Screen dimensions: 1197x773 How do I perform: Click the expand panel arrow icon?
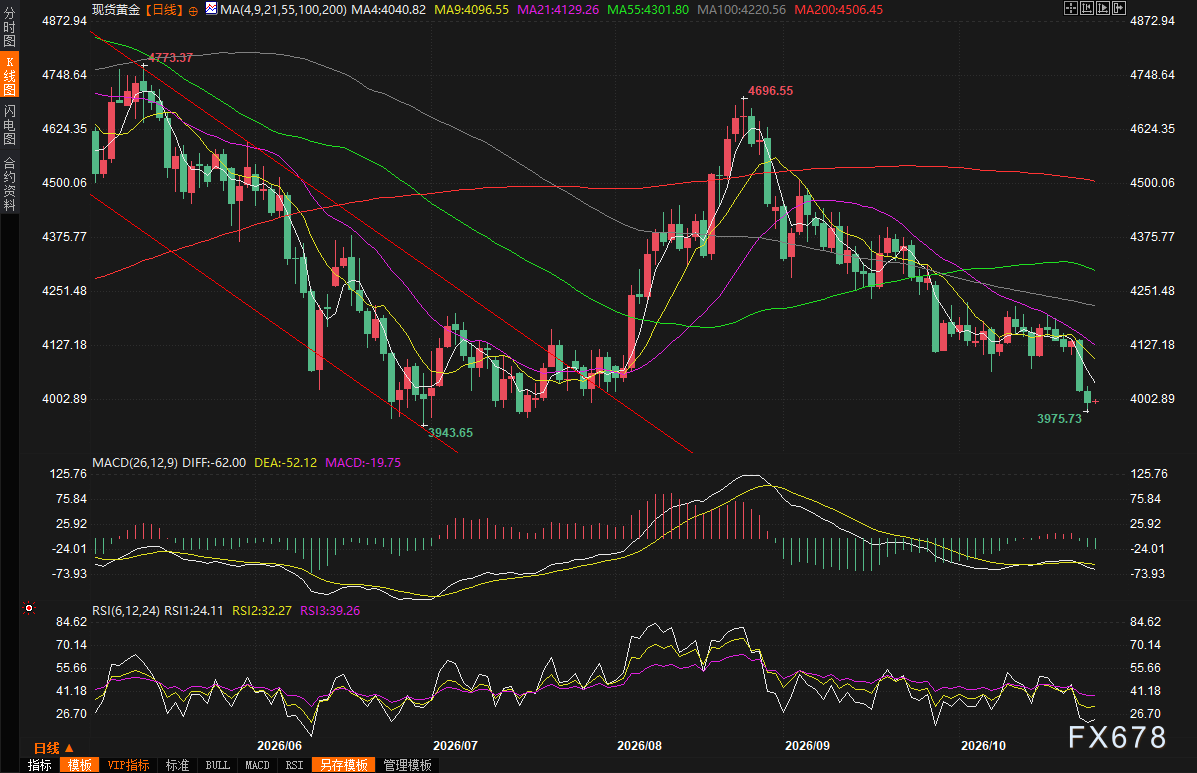pos(1119,8)
